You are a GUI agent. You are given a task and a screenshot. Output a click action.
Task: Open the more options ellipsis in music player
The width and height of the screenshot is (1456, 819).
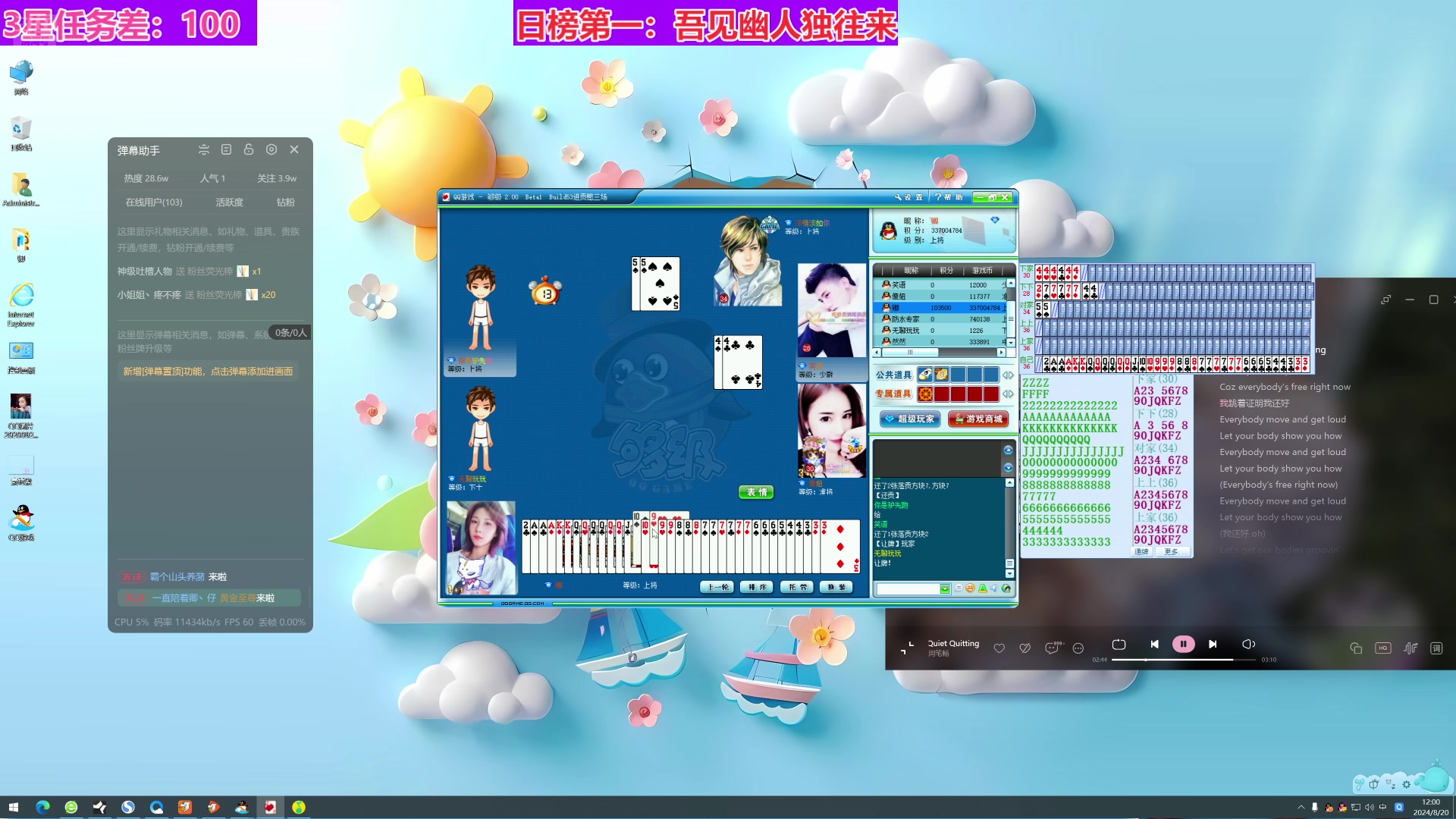tap(1078, 648)
